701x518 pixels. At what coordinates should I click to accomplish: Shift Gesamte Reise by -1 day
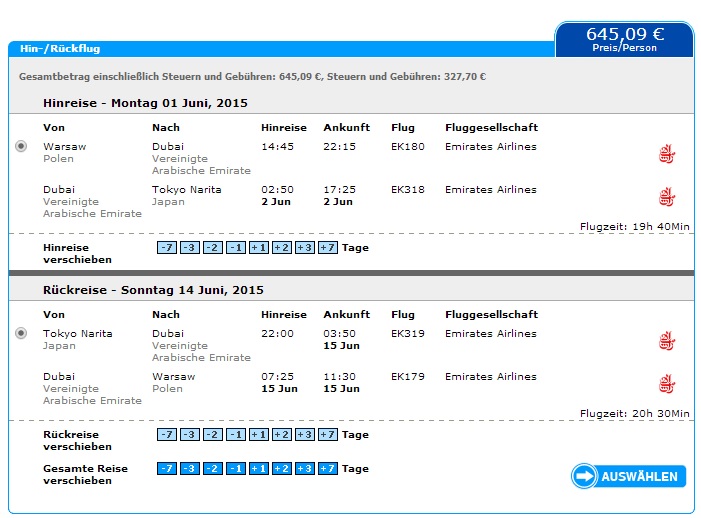[236, 468]
